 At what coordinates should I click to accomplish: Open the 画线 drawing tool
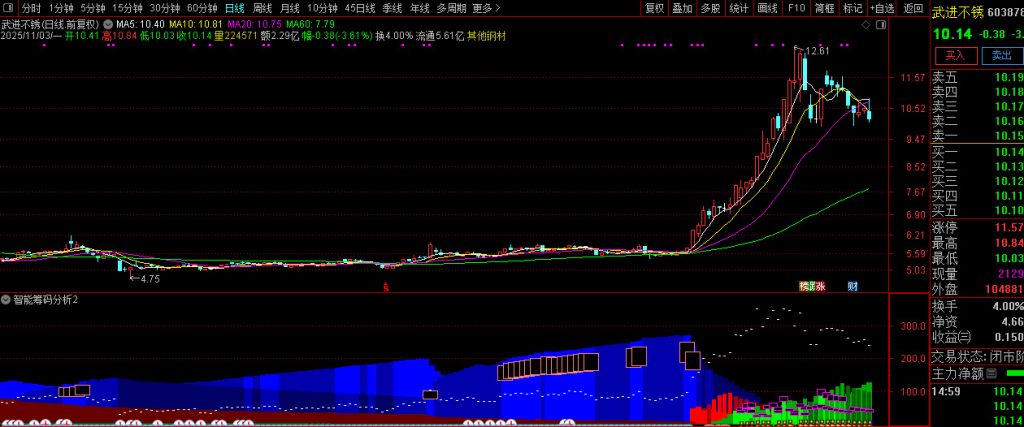pyautogui.click(x=767, y=8)
